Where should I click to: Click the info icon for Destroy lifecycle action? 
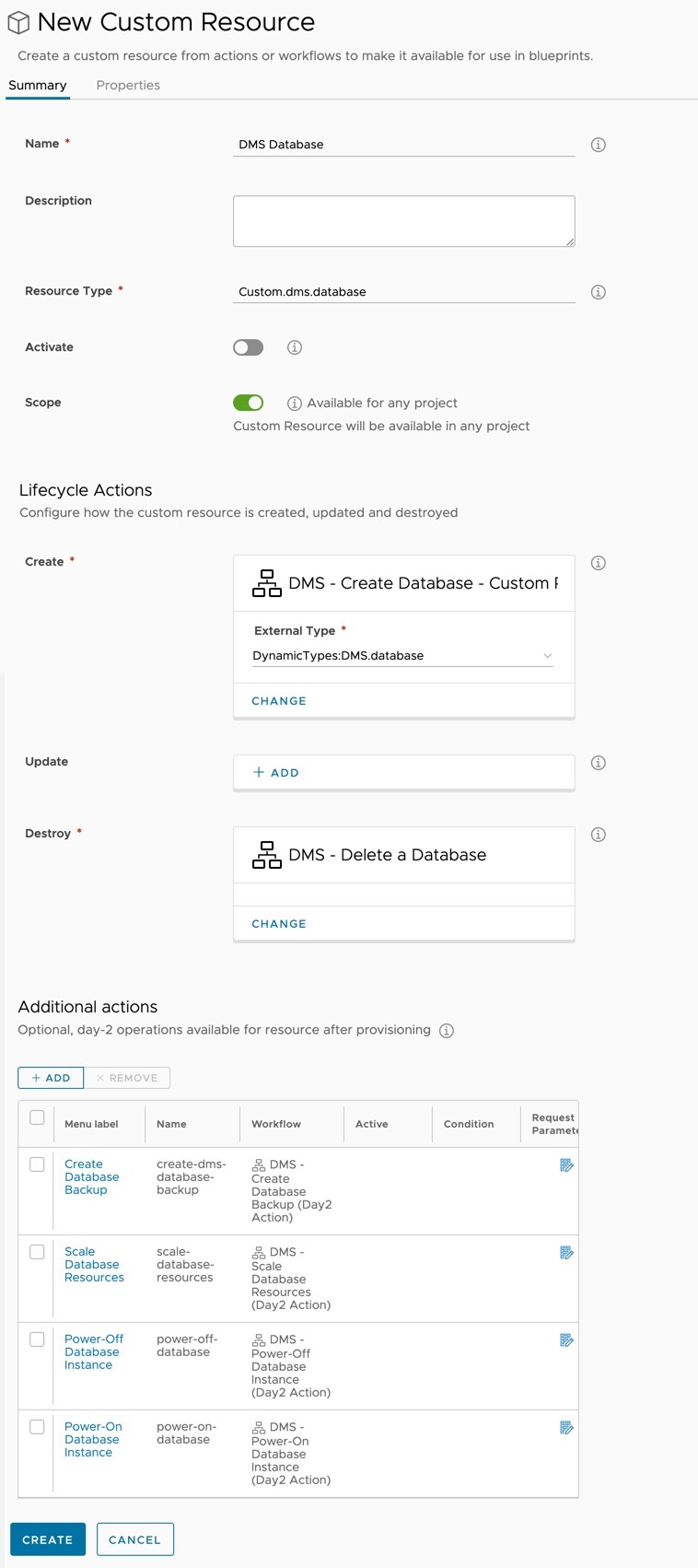pos(598,835)
